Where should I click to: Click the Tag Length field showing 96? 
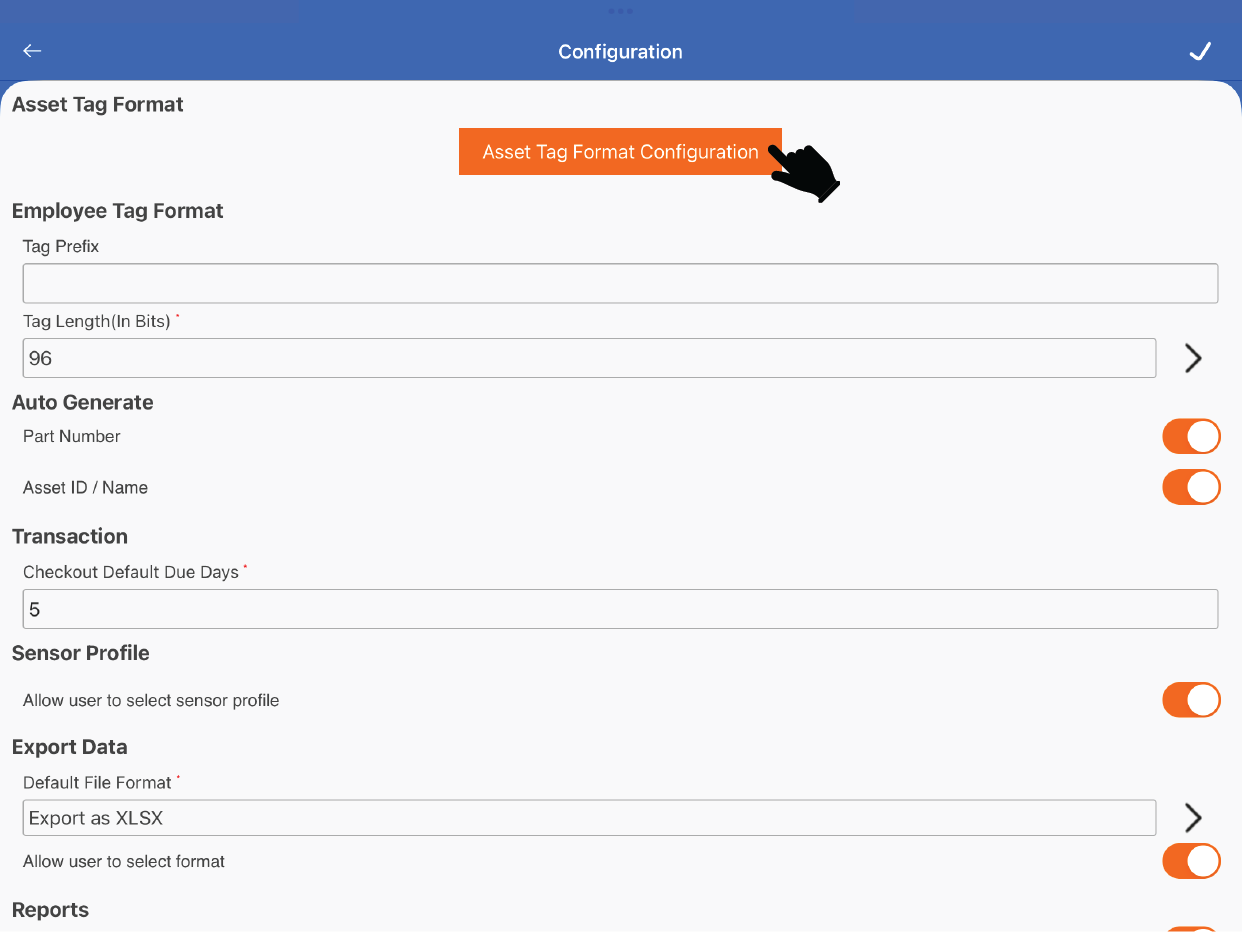pyautogui.click(x=589, y=358)
